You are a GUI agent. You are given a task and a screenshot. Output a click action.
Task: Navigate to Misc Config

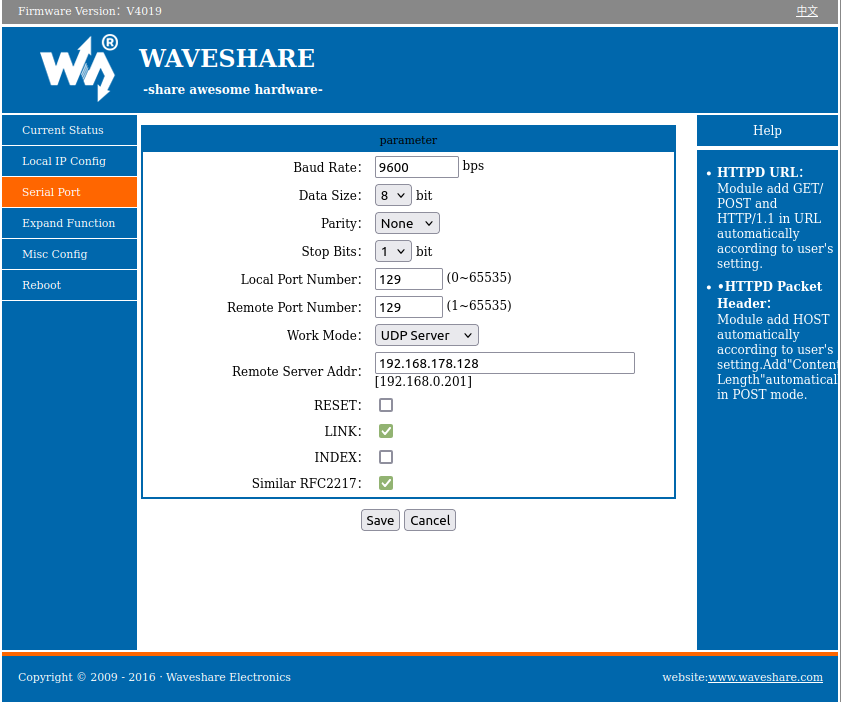[x=55, y=254]
